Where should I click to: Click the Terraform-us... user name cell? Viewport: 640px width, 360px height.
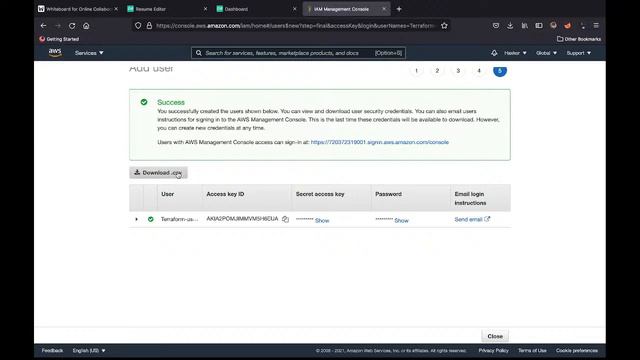180,219
